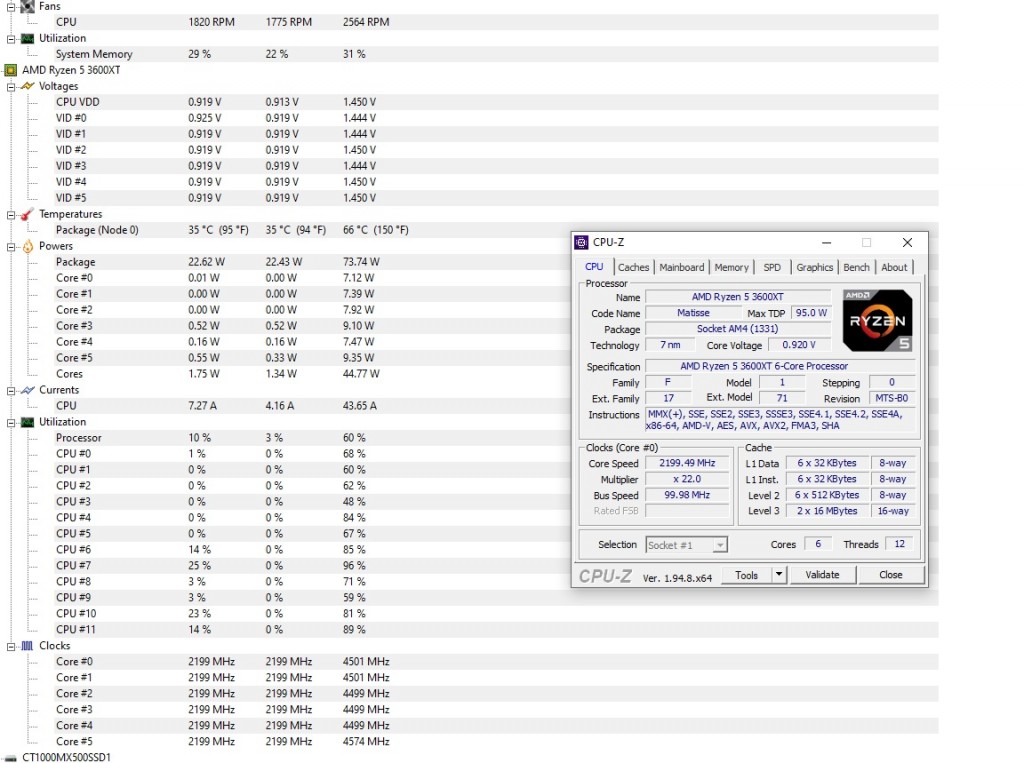1024x763 pixels.
Task: Open the Memory tab in CPU-Z
Action: [x=731, y=267]
